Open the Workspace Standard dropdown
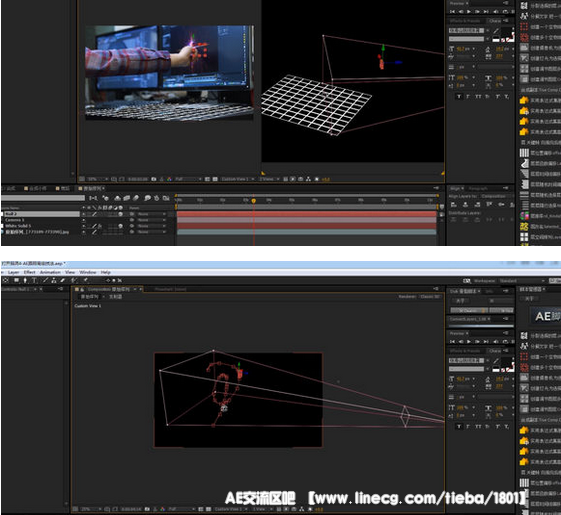 point(523,281)
